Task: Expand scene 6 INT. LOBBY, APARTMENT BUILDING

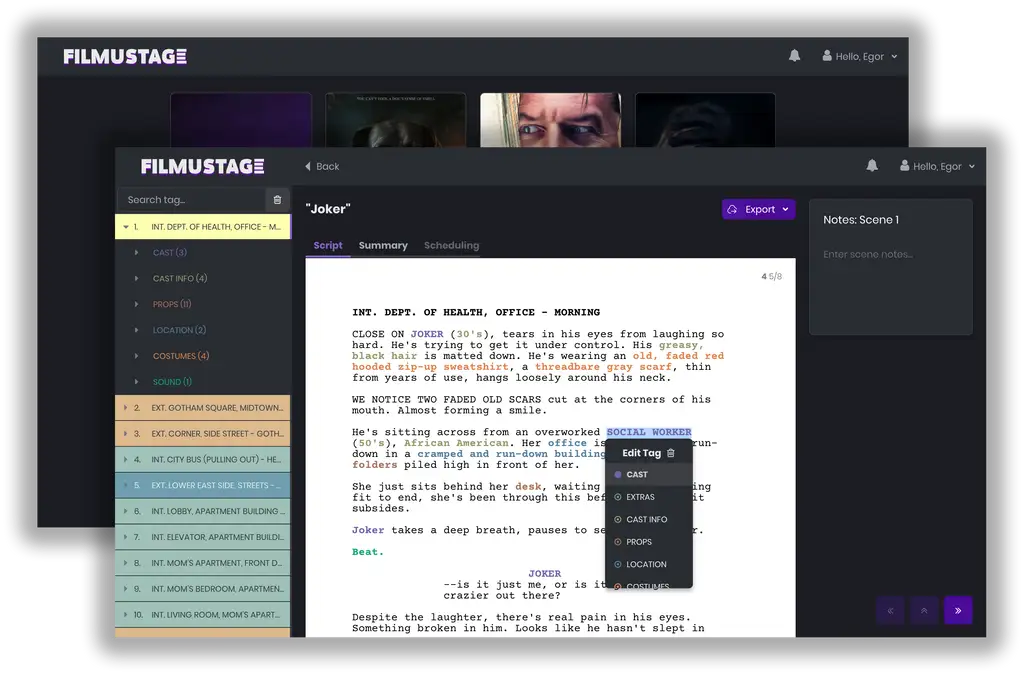Action: pos(125,511)
